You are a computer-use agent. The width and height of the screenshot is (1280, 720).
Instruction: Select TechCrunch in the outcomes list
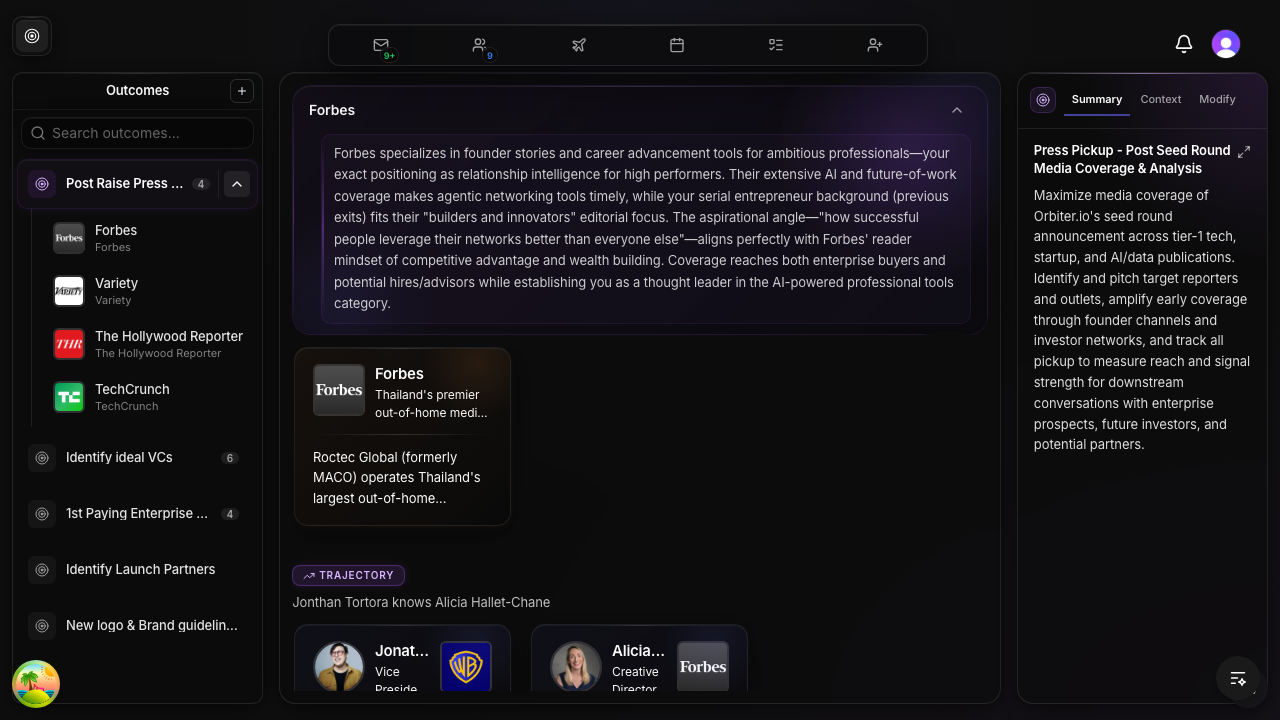pos(132,396)
